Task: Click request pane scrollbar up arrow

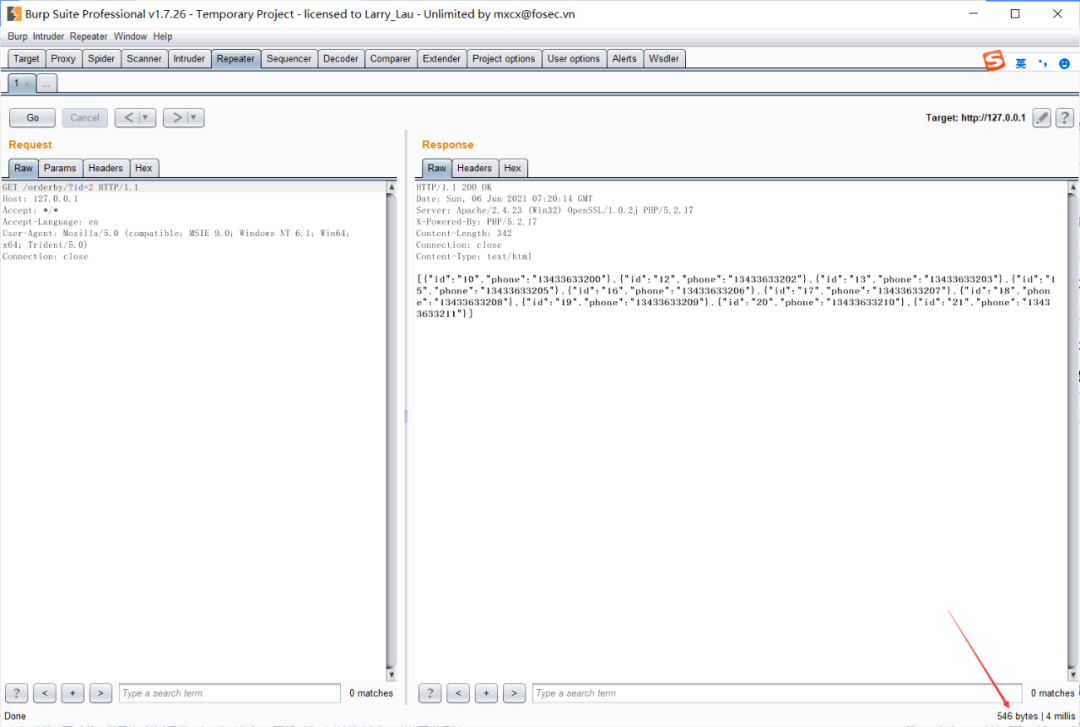Action: 391,187
